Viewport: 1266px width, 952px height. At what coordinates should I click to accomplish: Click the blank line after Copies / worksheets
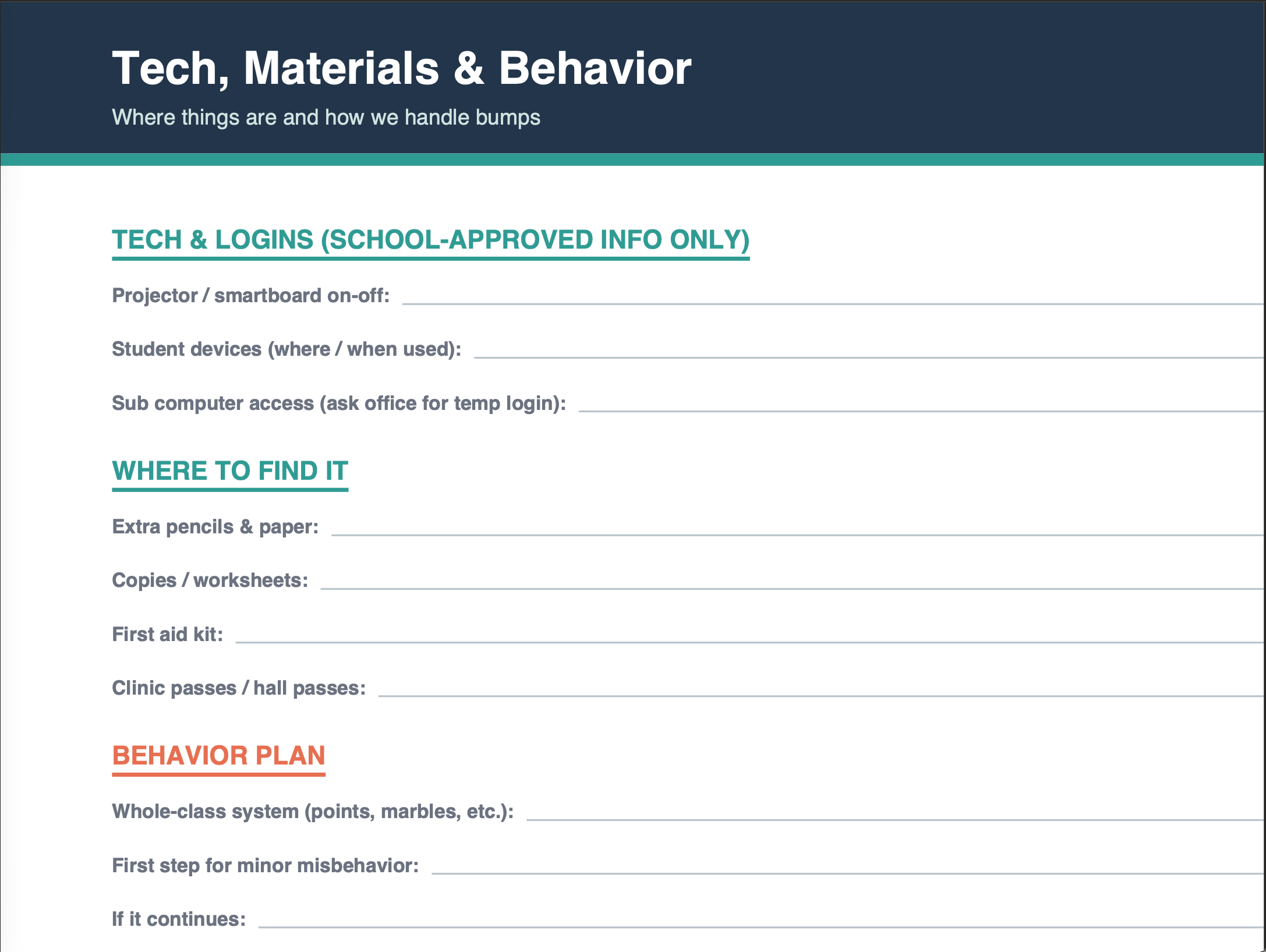793,588
